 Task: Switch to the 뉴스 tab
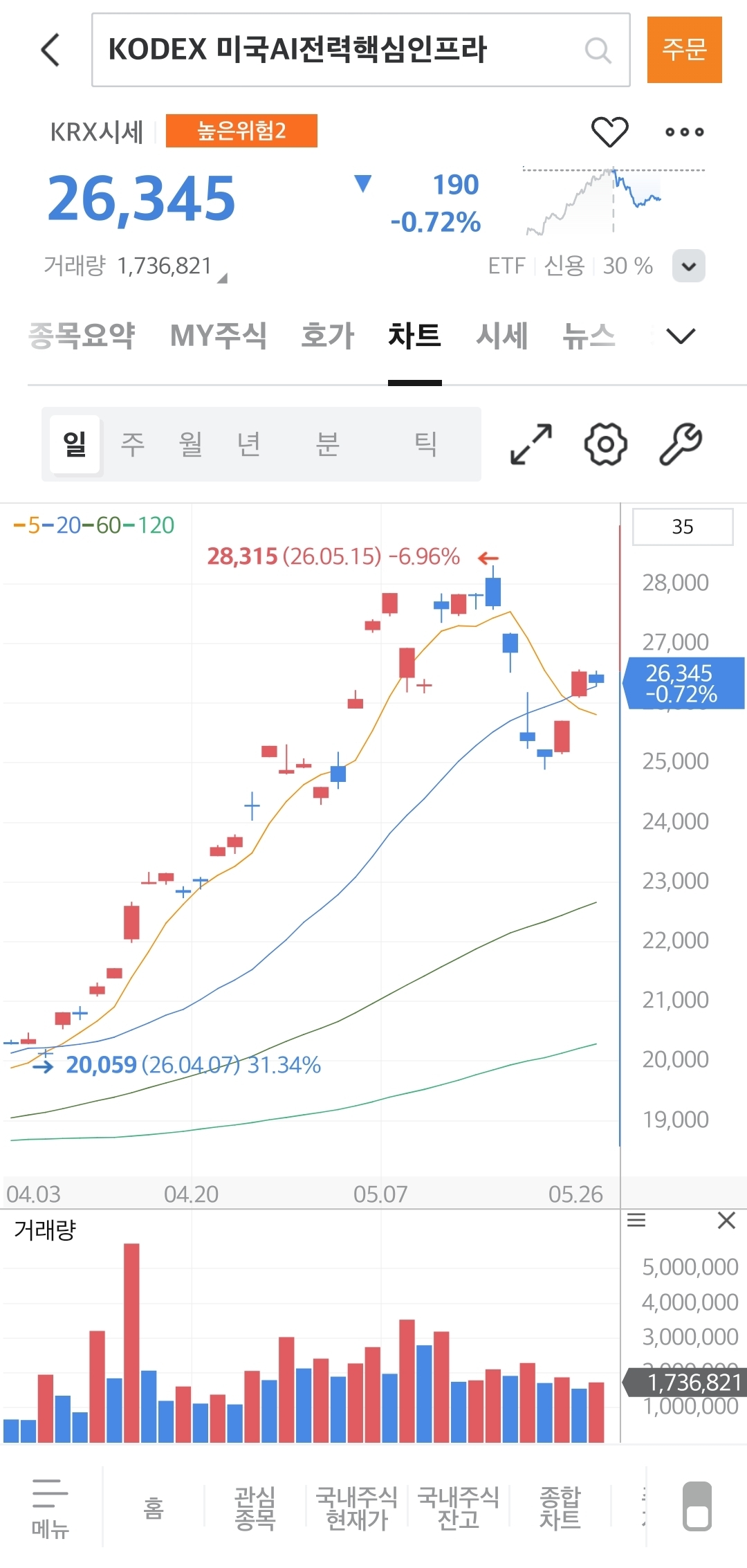pos(589,336)
